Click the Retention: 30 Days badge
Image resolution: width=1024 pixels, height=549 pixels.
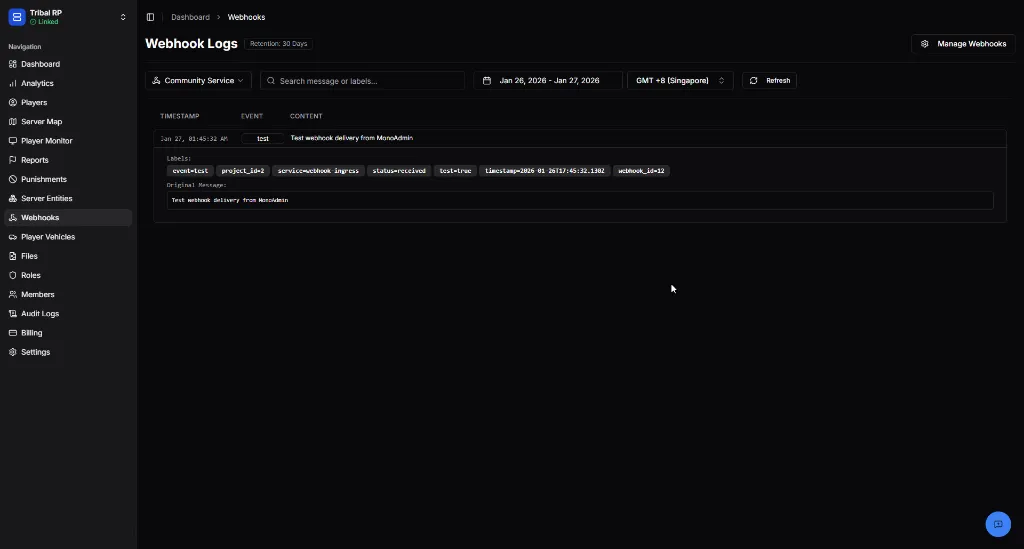[278, 44]
